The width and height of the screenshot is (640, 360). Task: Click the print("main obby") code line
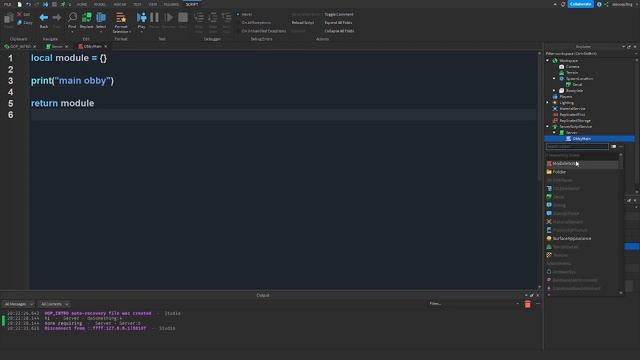point(72,81)
